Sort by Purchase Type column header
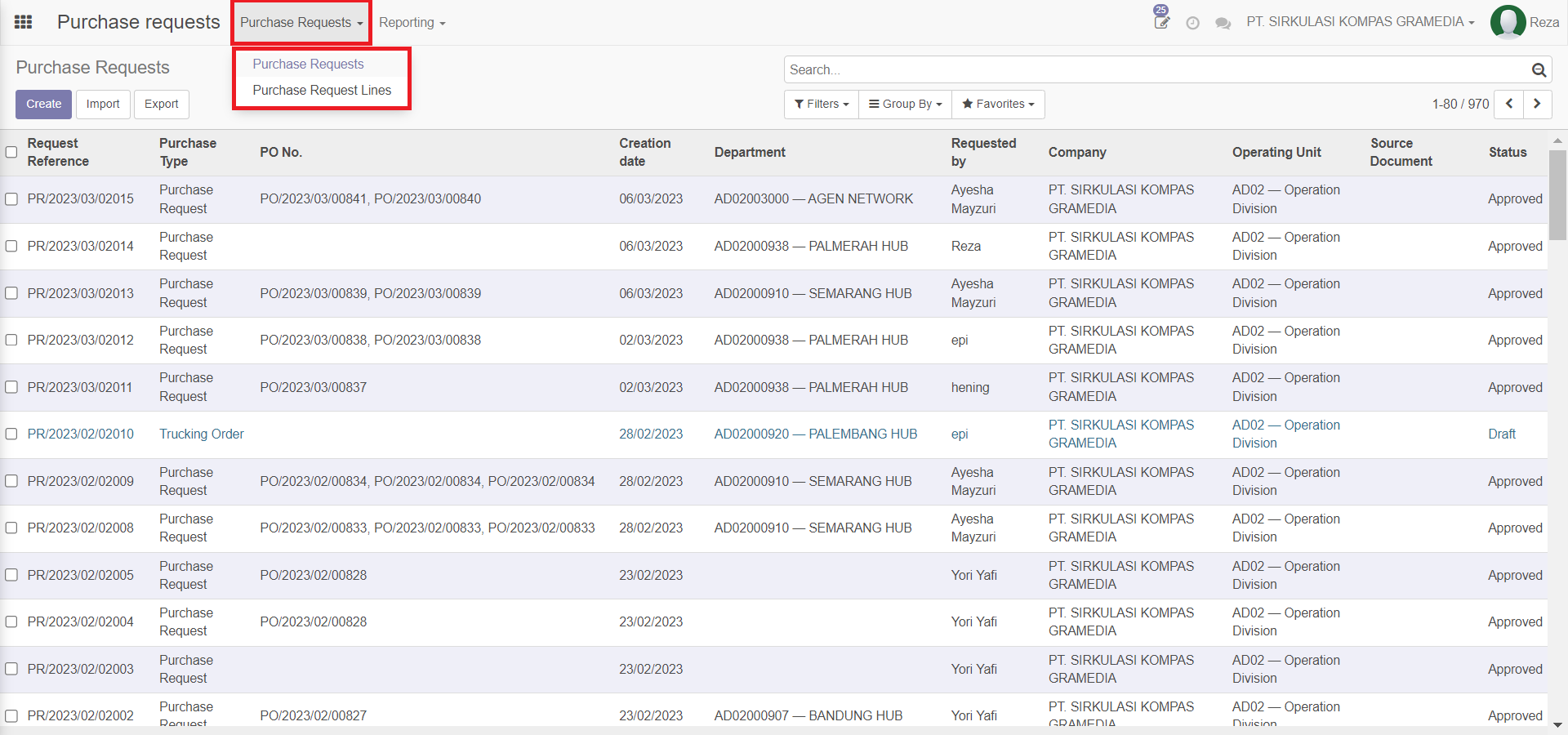Image resolution: width=1568 pixels, height=735 pixels. point(188,152)
